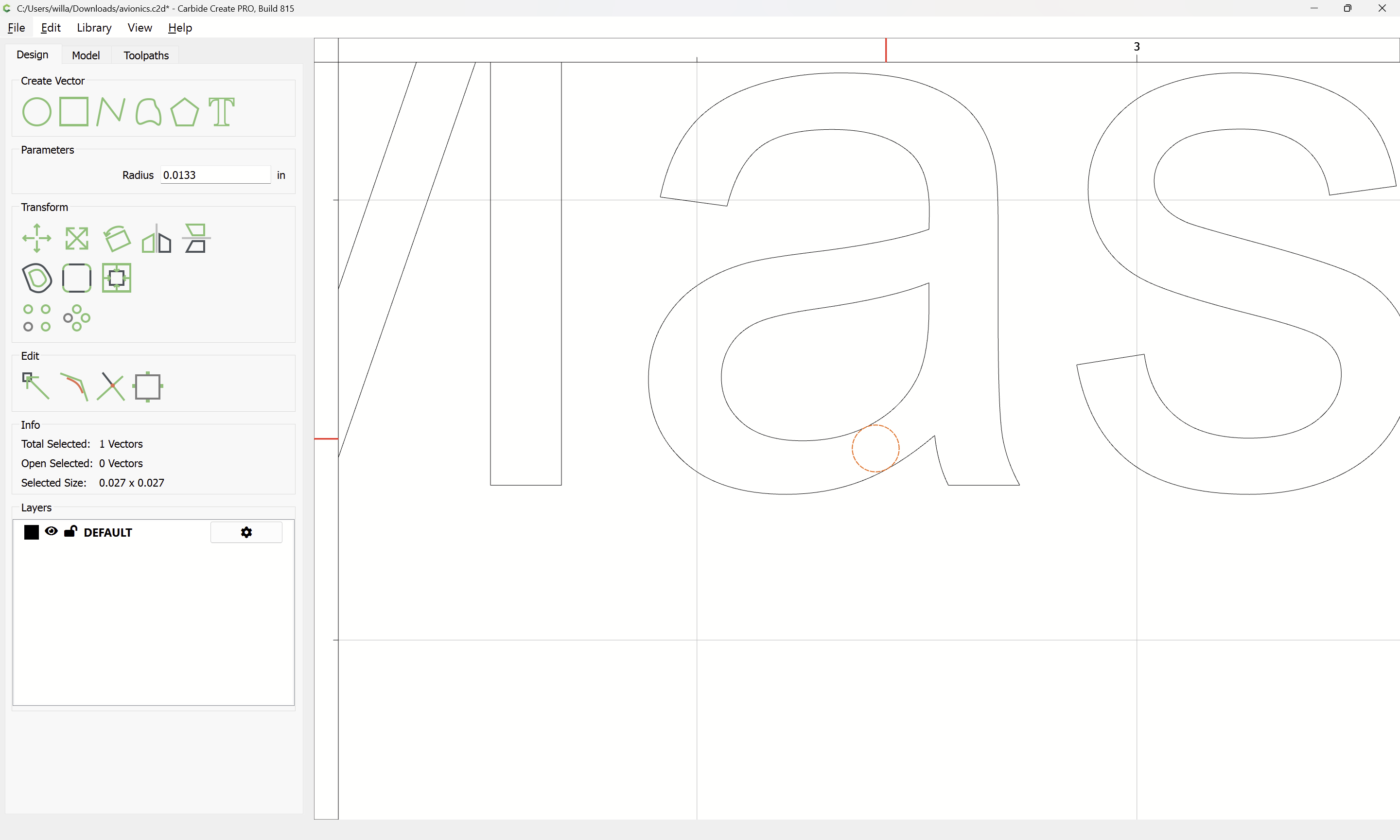Screen dimensions: 1400x840
Task: Click 'Open Selected: 0 Vectors' info text
Action: [82, 463]
